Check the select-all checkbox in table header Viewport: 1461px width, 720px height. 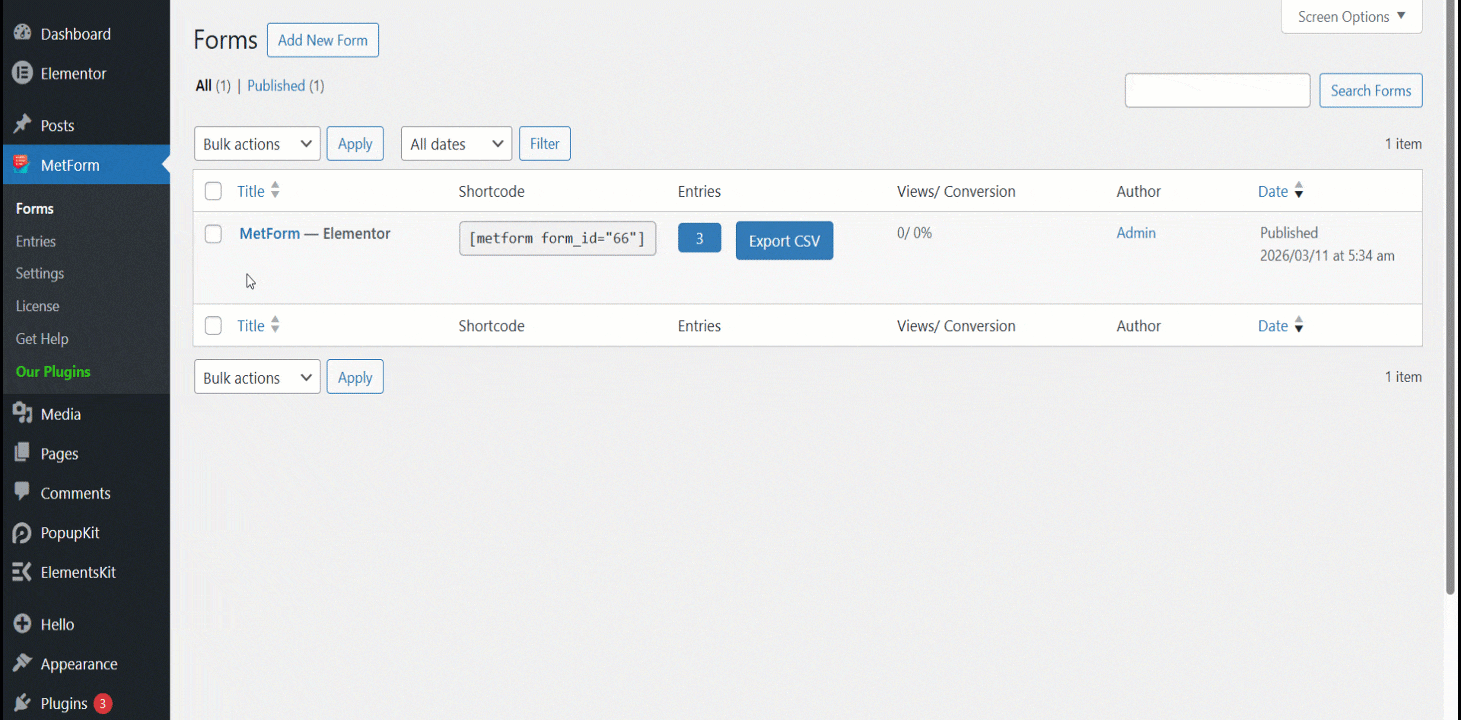click(x=213, y=190)
